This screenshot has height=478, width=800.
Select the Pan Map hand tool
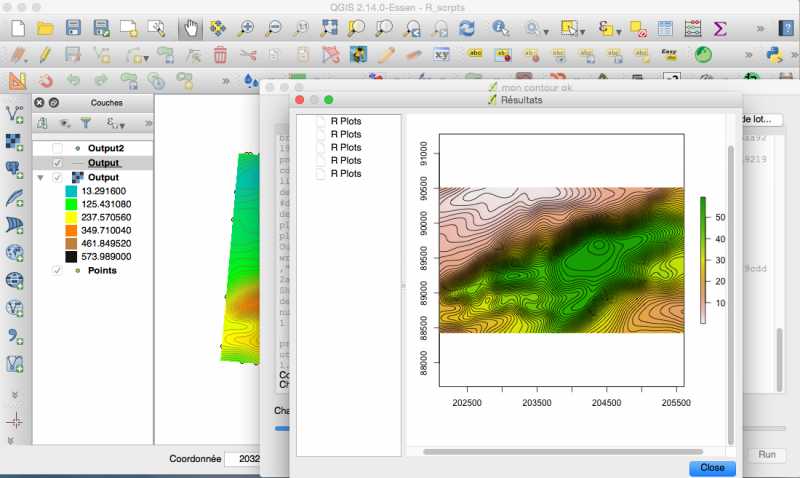point(189,28)
